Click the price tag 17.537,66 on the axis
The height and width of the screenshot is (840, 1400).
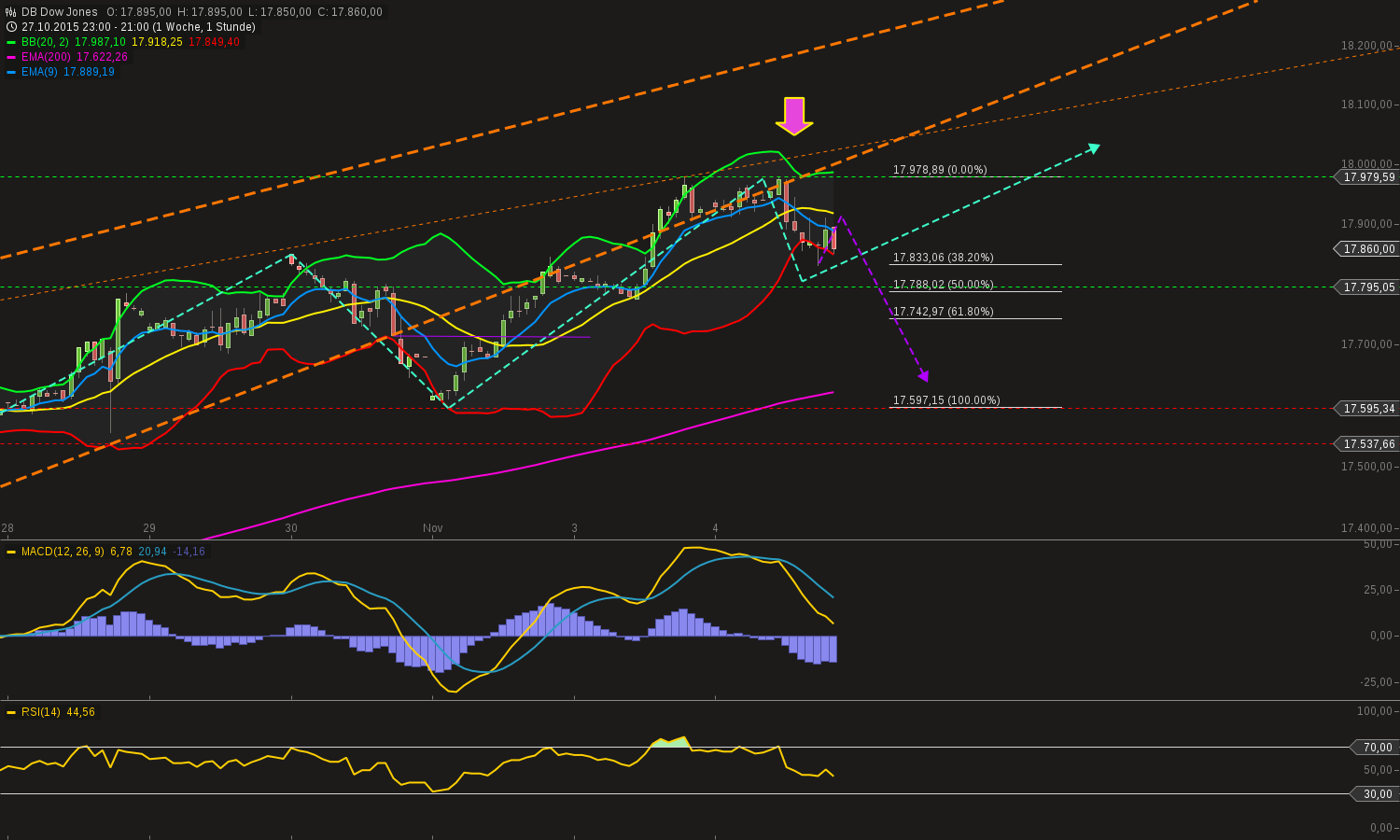tap(1368, 444)
